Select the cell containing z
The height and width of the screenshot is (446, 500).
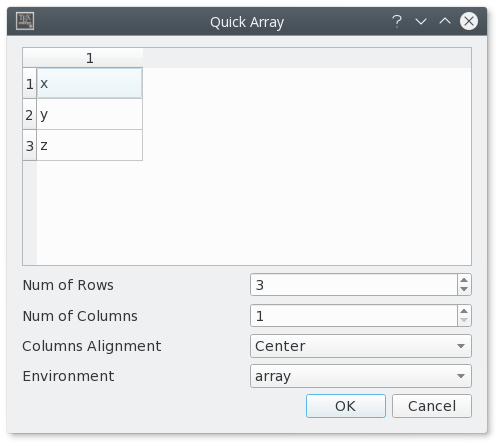(x=89, y=145)
